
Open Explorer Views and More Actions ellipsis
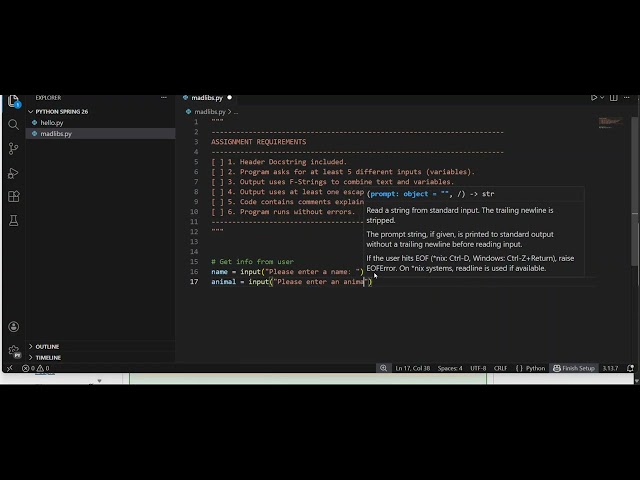point(164,98)
